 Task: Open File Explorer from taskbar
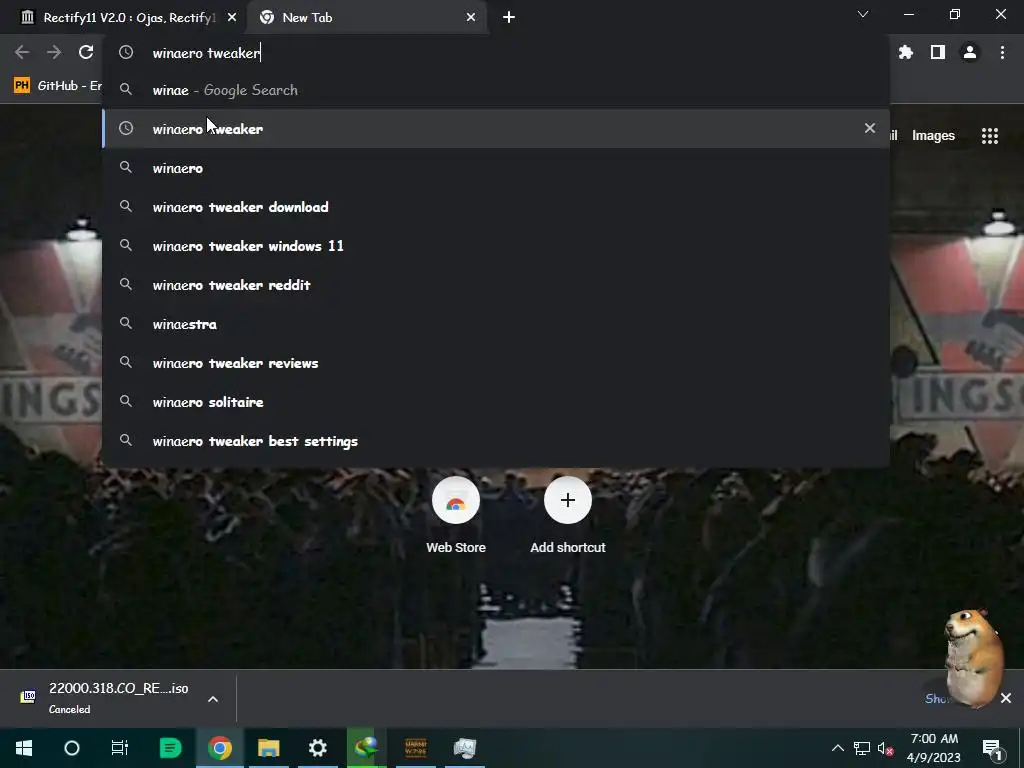click(268, 748)
